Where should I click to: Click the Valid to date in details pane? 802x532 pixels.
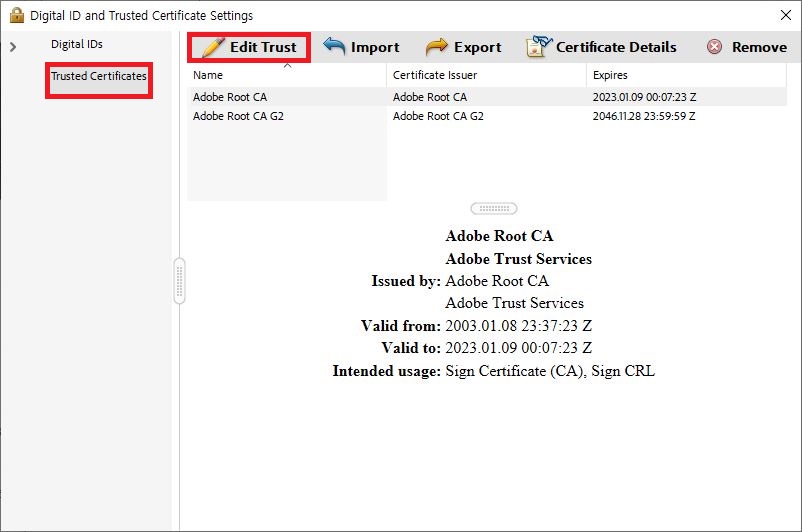point(519,348)
